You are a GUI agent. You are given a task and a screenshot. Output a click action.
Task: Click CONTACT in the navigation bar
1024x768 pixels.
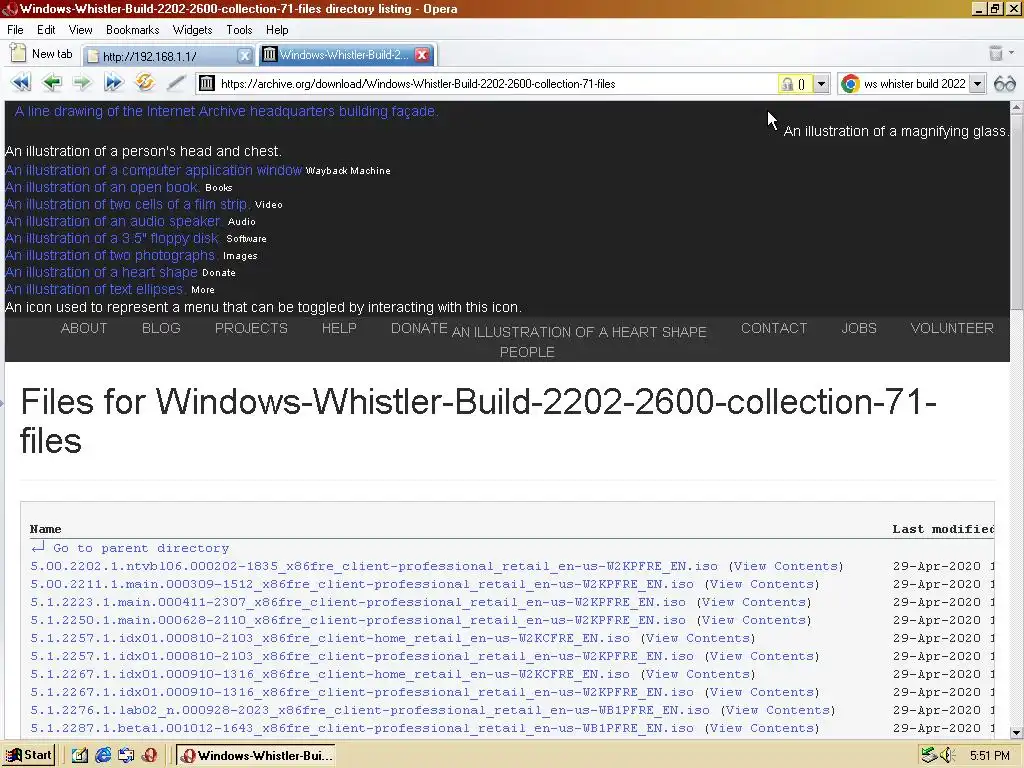(x=774, y=328)
